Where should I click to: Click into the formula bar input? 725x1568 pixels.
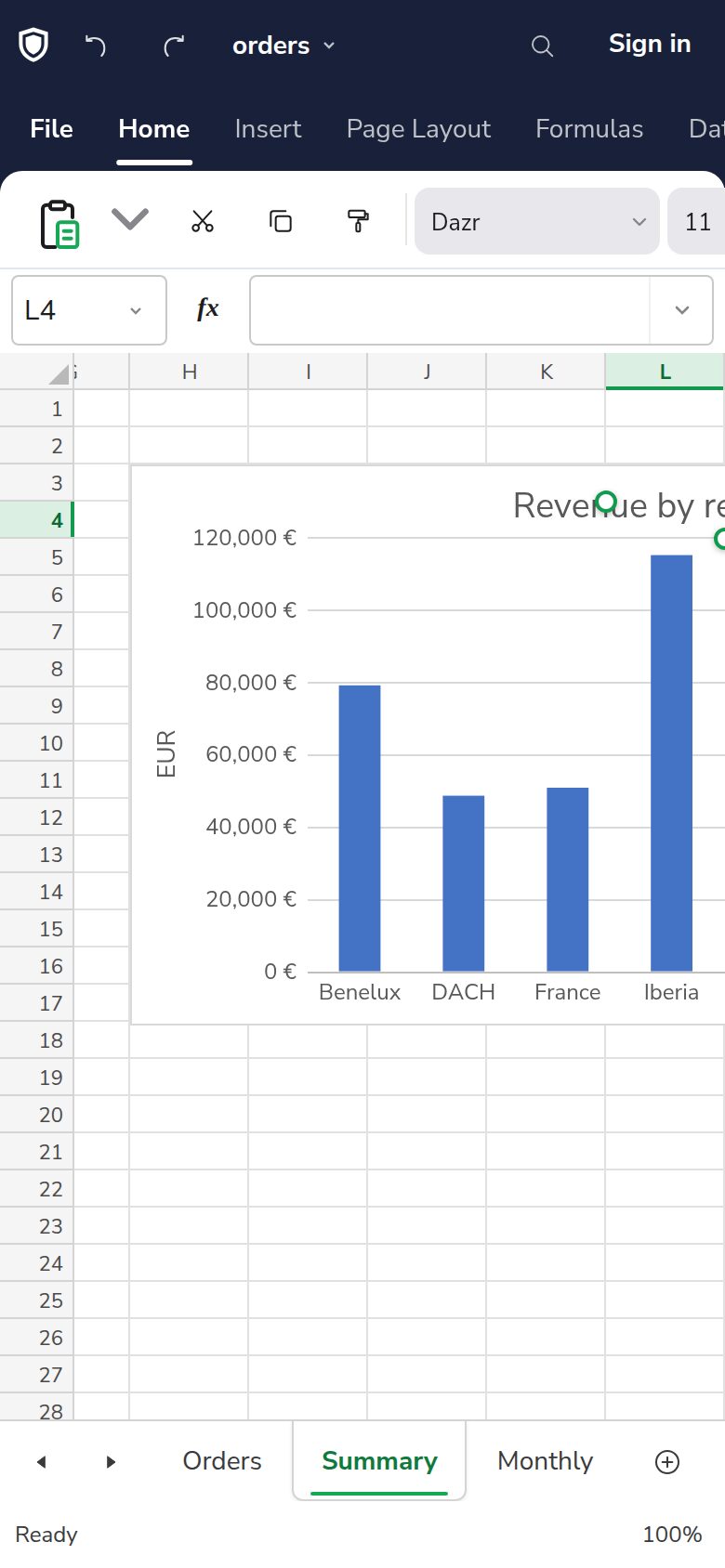[450, 310]
